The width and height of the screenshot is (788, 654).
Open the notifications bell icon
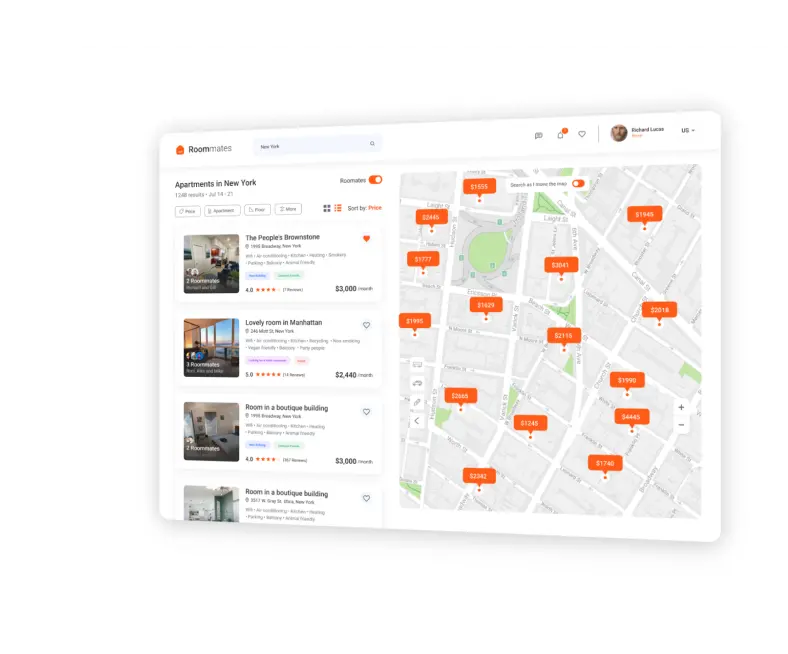(561, 134)
